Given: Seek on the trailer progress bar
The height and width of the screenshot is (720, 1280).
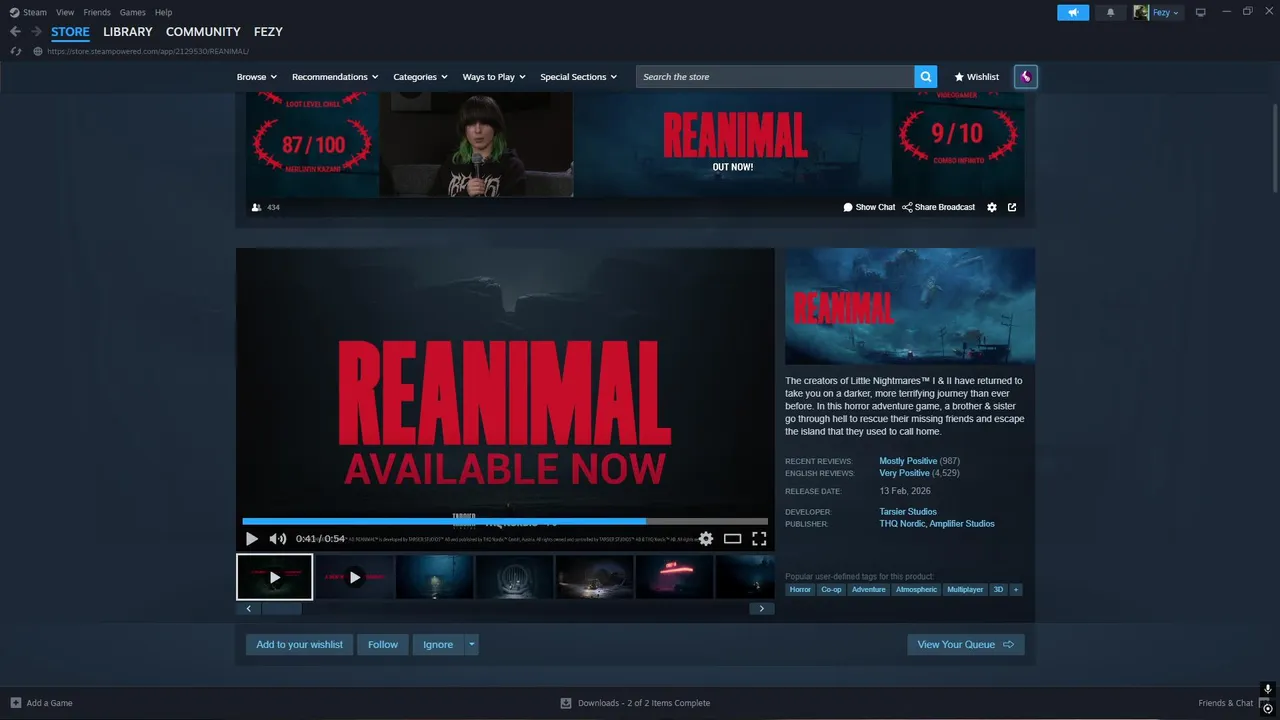Looking at the screenshot, I should tap(505, 521).
